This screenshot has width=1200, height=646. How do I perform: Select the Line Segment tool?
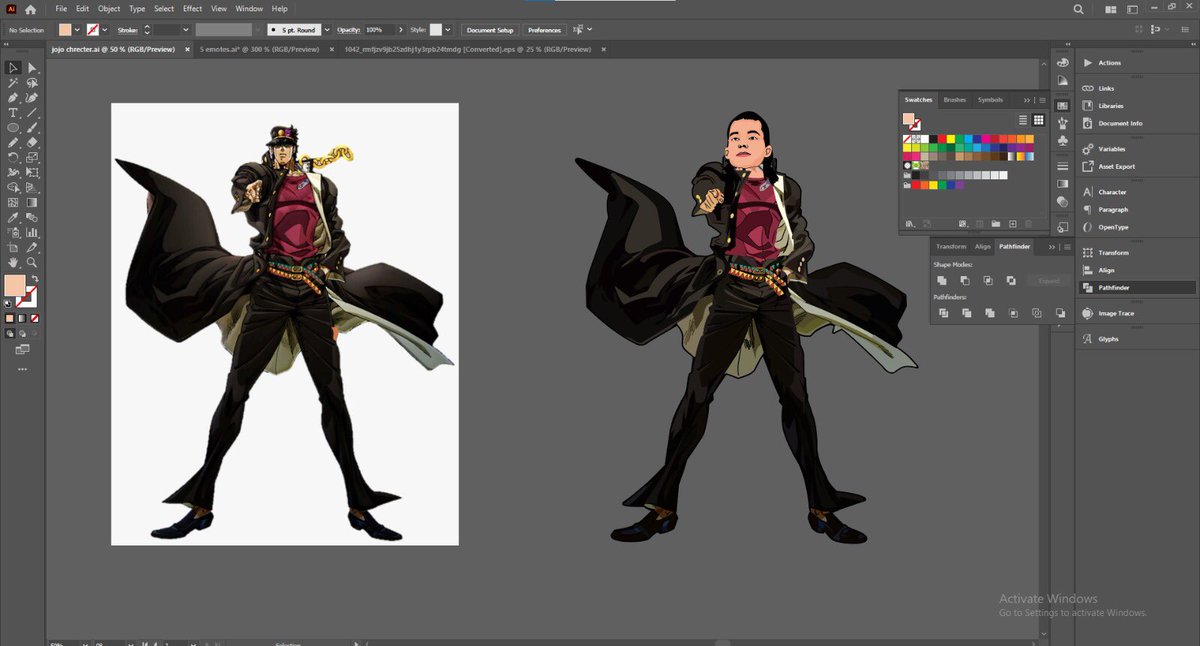(x=32, y=113)
